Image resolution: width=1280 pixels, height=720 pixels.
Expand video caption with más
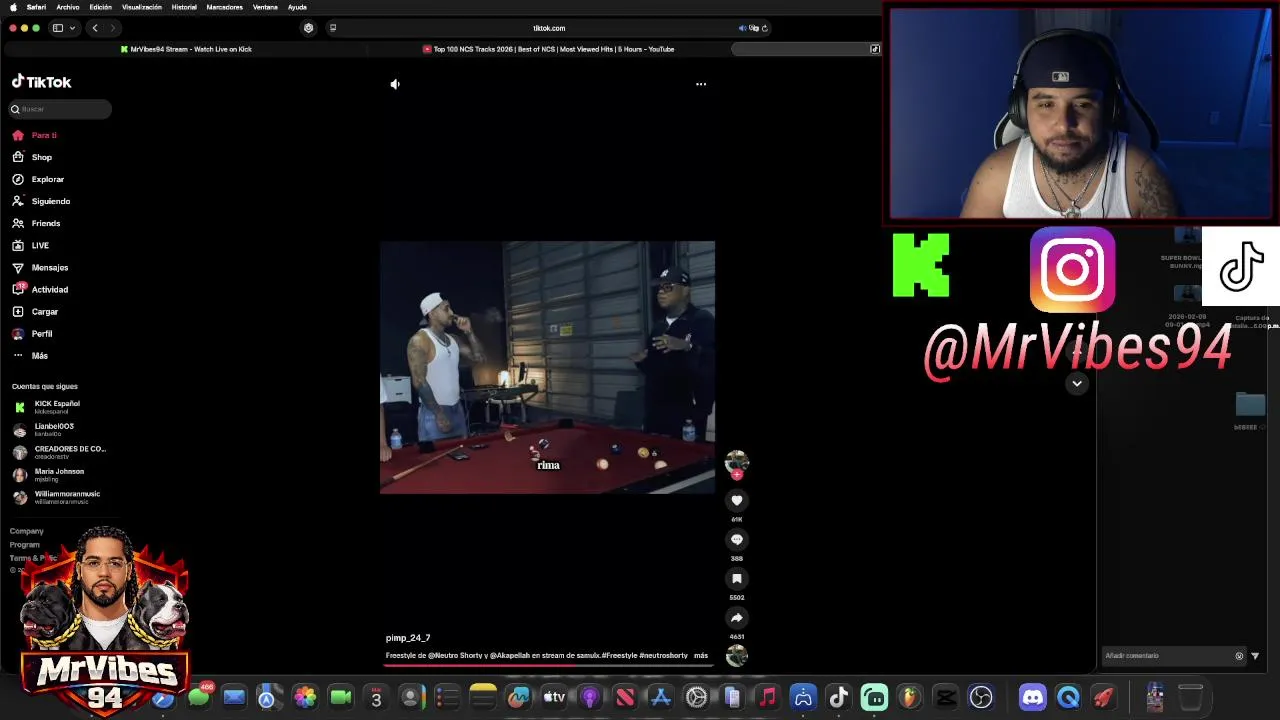[701, 655]
